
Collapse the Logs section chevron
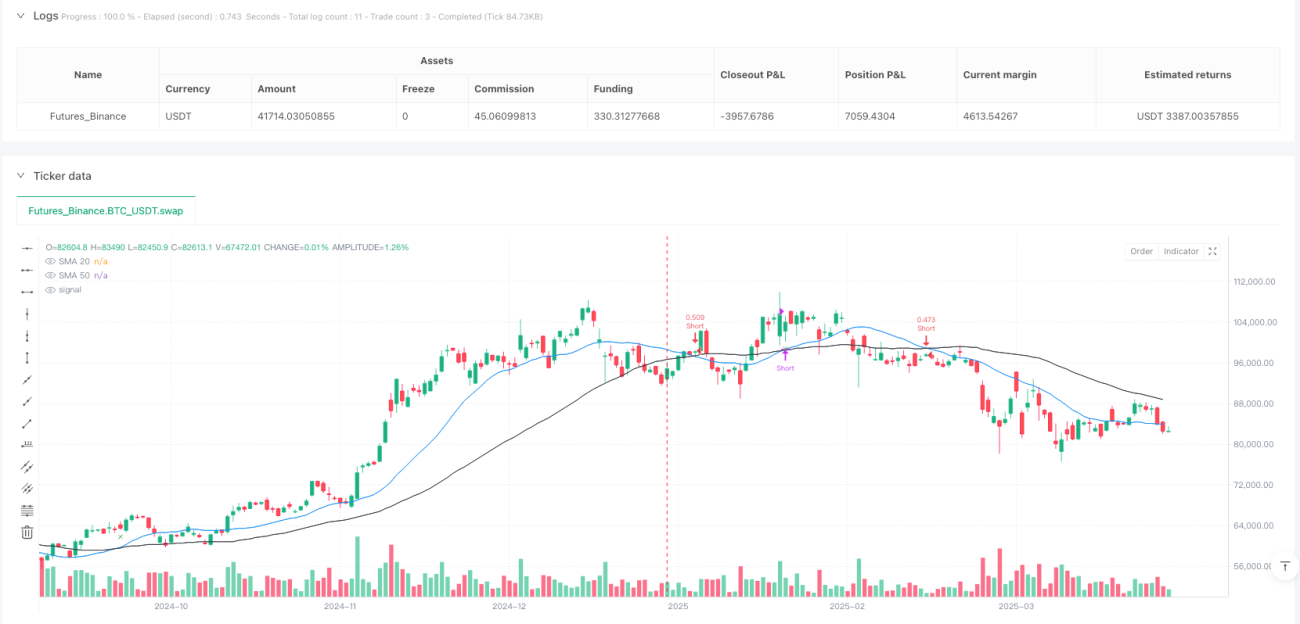click(21, 16)
